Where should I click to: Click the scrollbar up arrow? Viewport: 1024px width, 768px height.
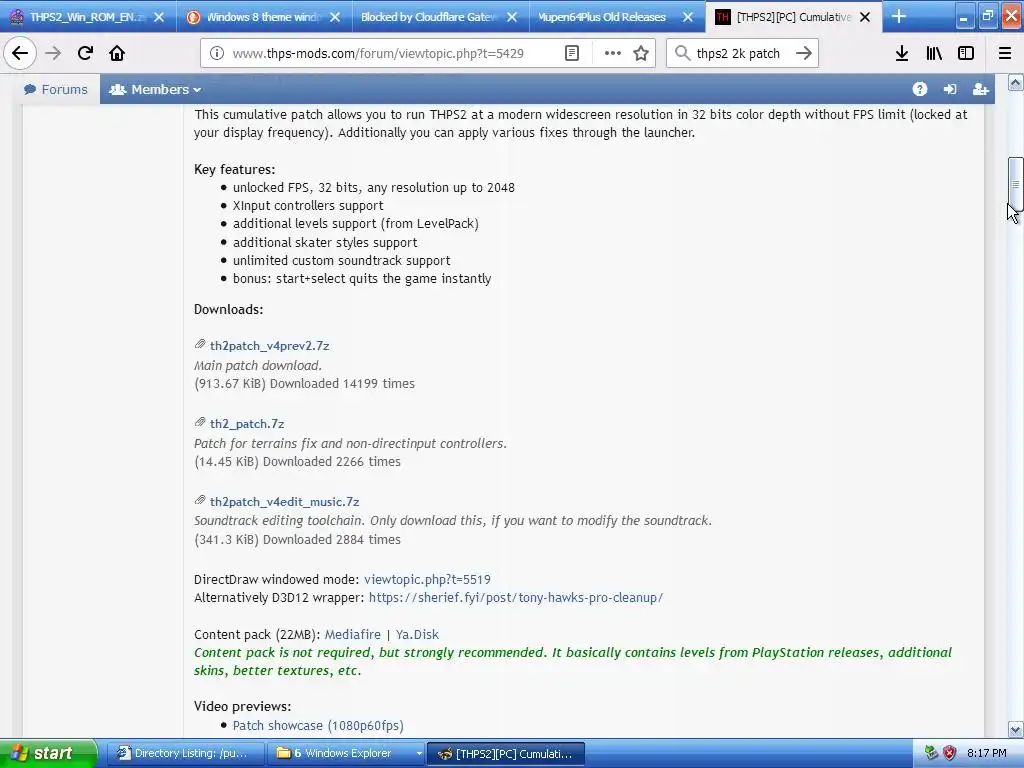1015,83
